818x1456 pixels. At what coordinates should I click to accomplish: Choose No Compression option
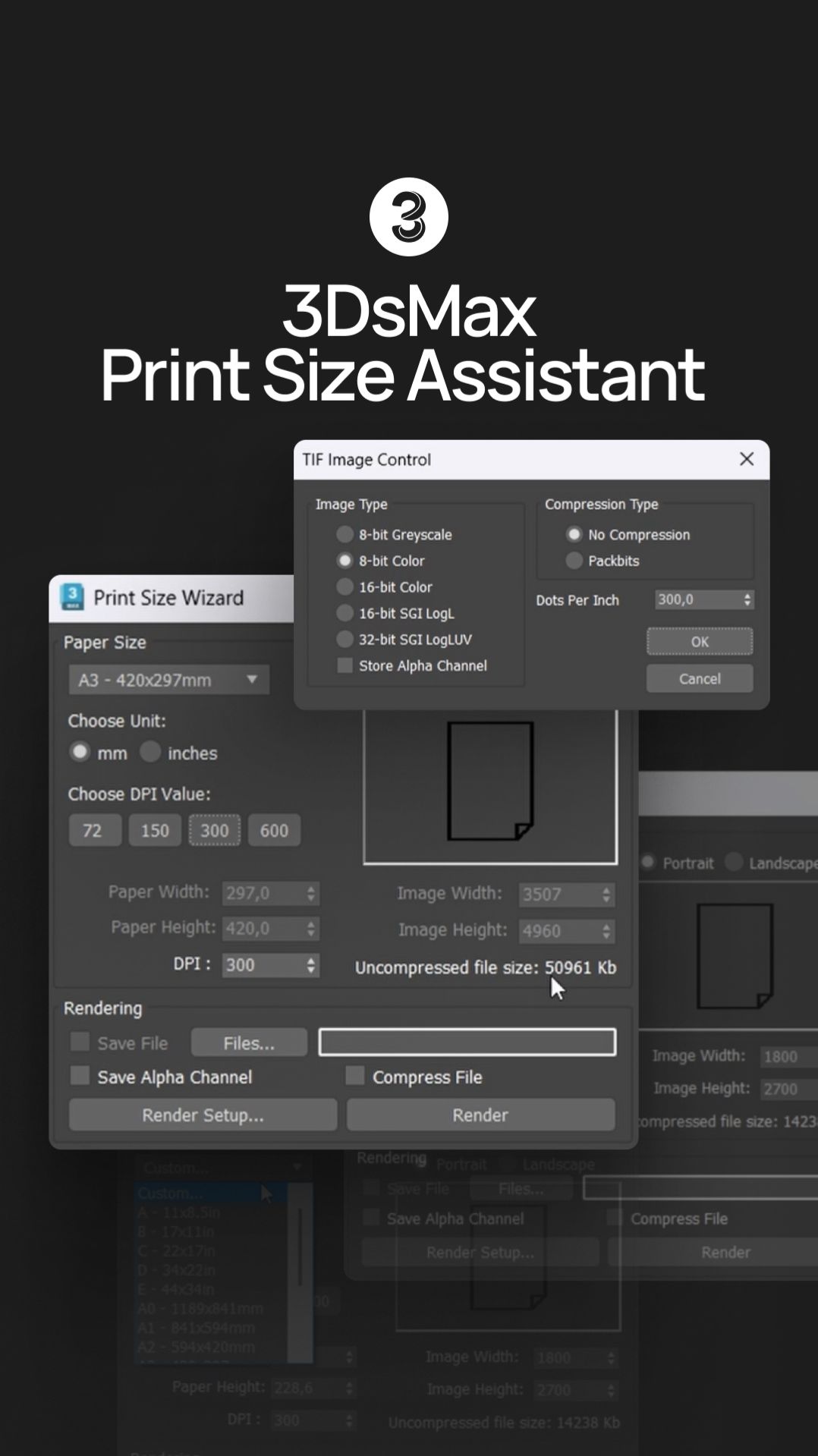coord(574,535)
